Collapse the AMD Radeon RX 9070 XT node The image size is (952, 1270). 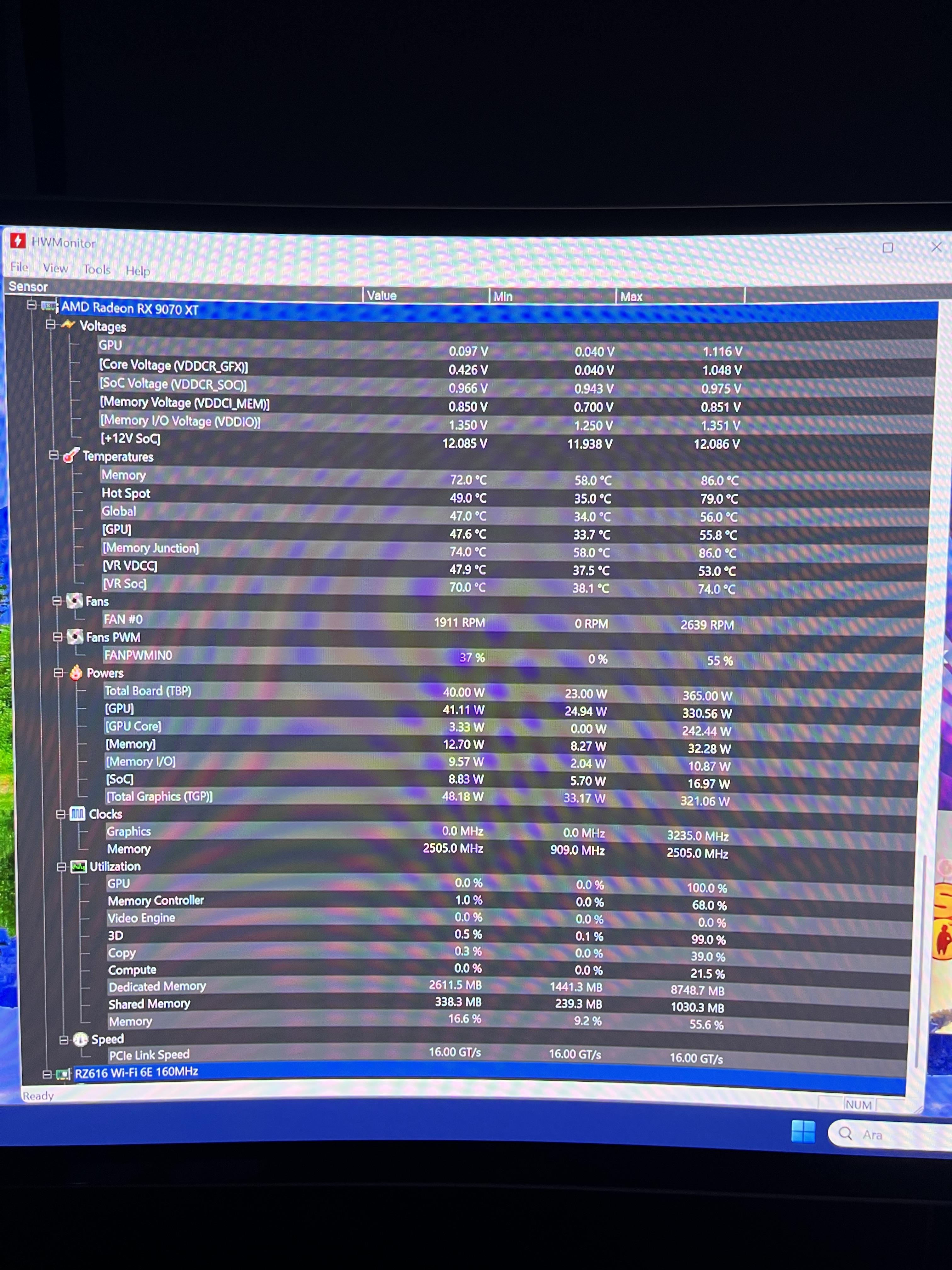tap(31, 305)
